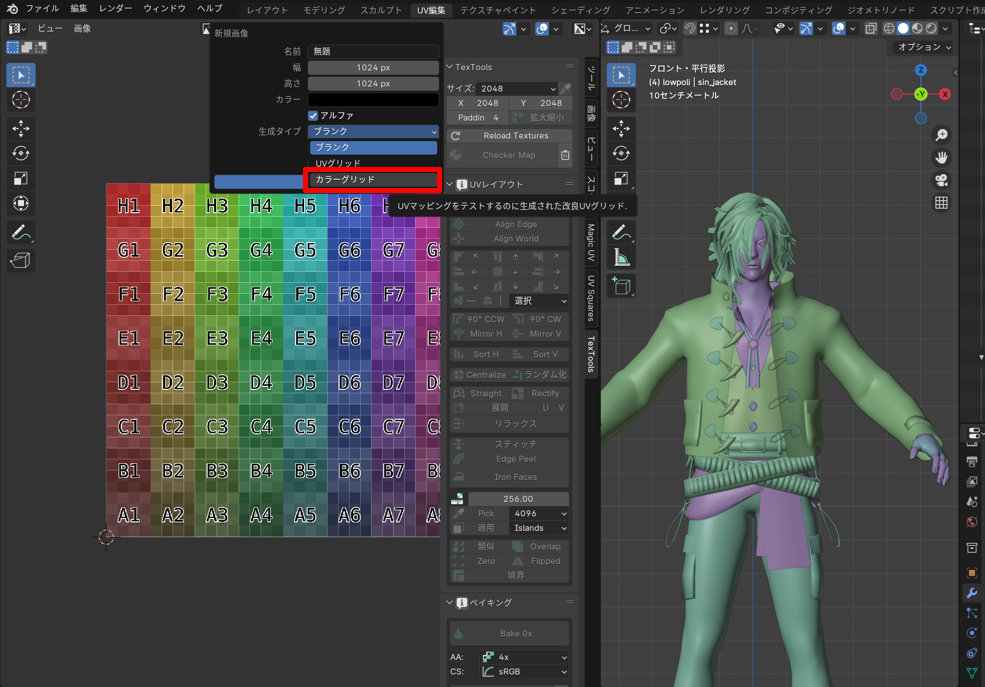Click the Paddin 4 value field
The height and width of the screenshot is (687, 985).
pyautogui.click(x=478, y=118)
